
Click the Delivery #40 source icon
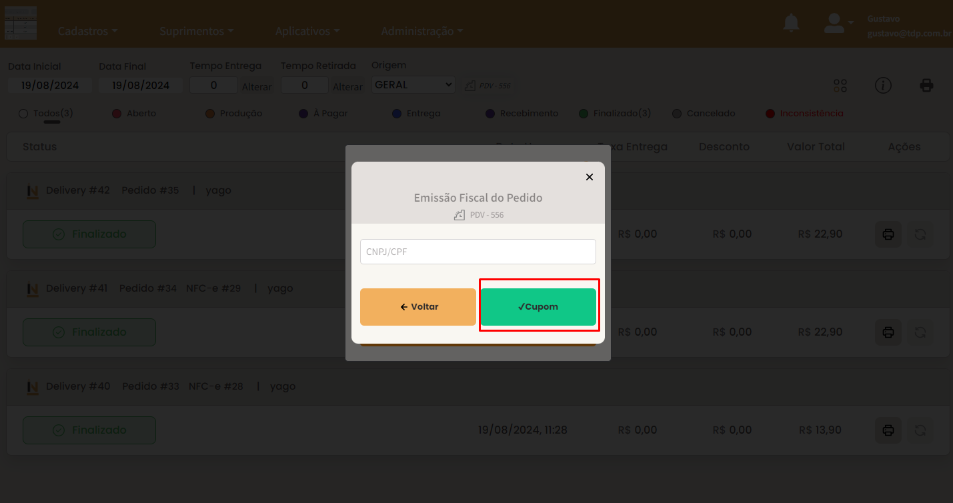33,388
